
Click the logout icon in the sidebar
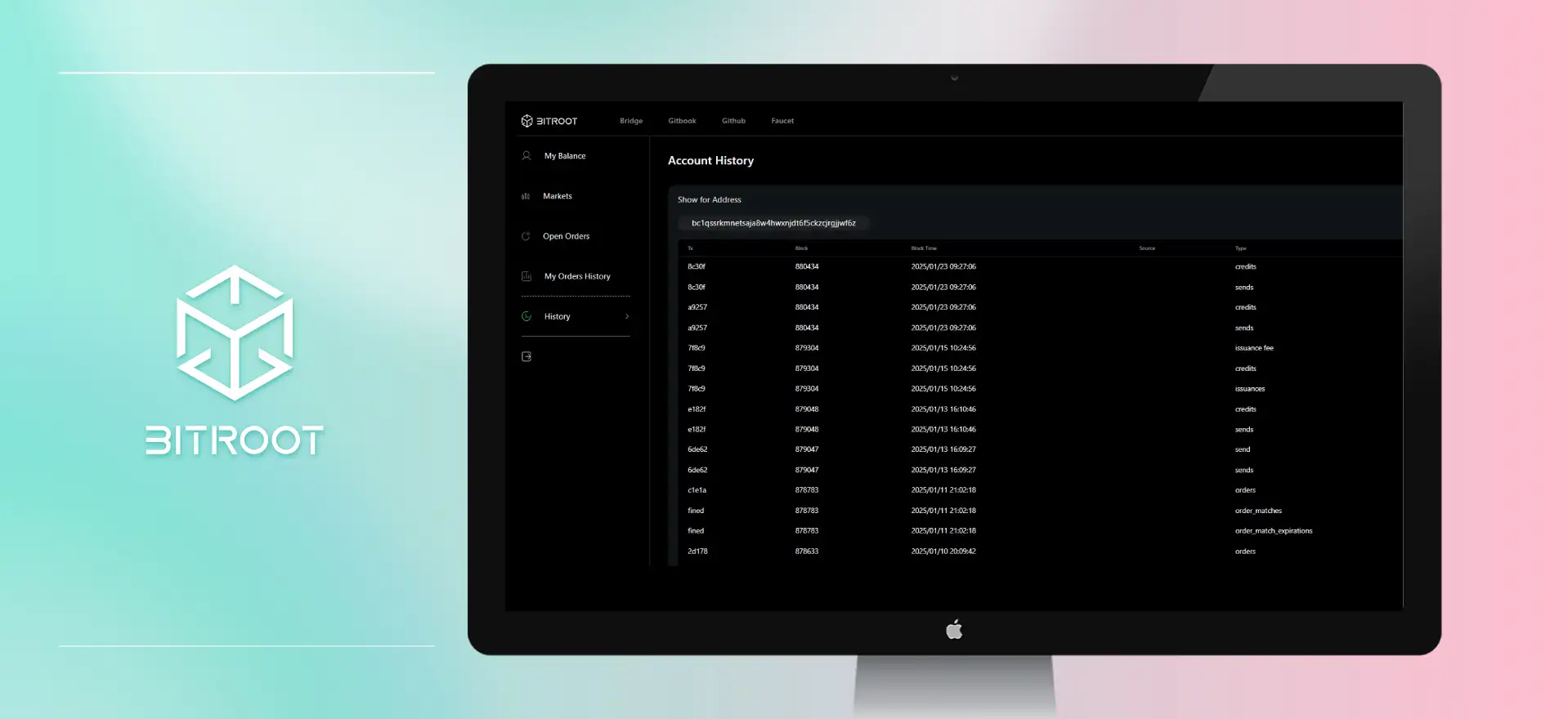[x=526, y=356]
